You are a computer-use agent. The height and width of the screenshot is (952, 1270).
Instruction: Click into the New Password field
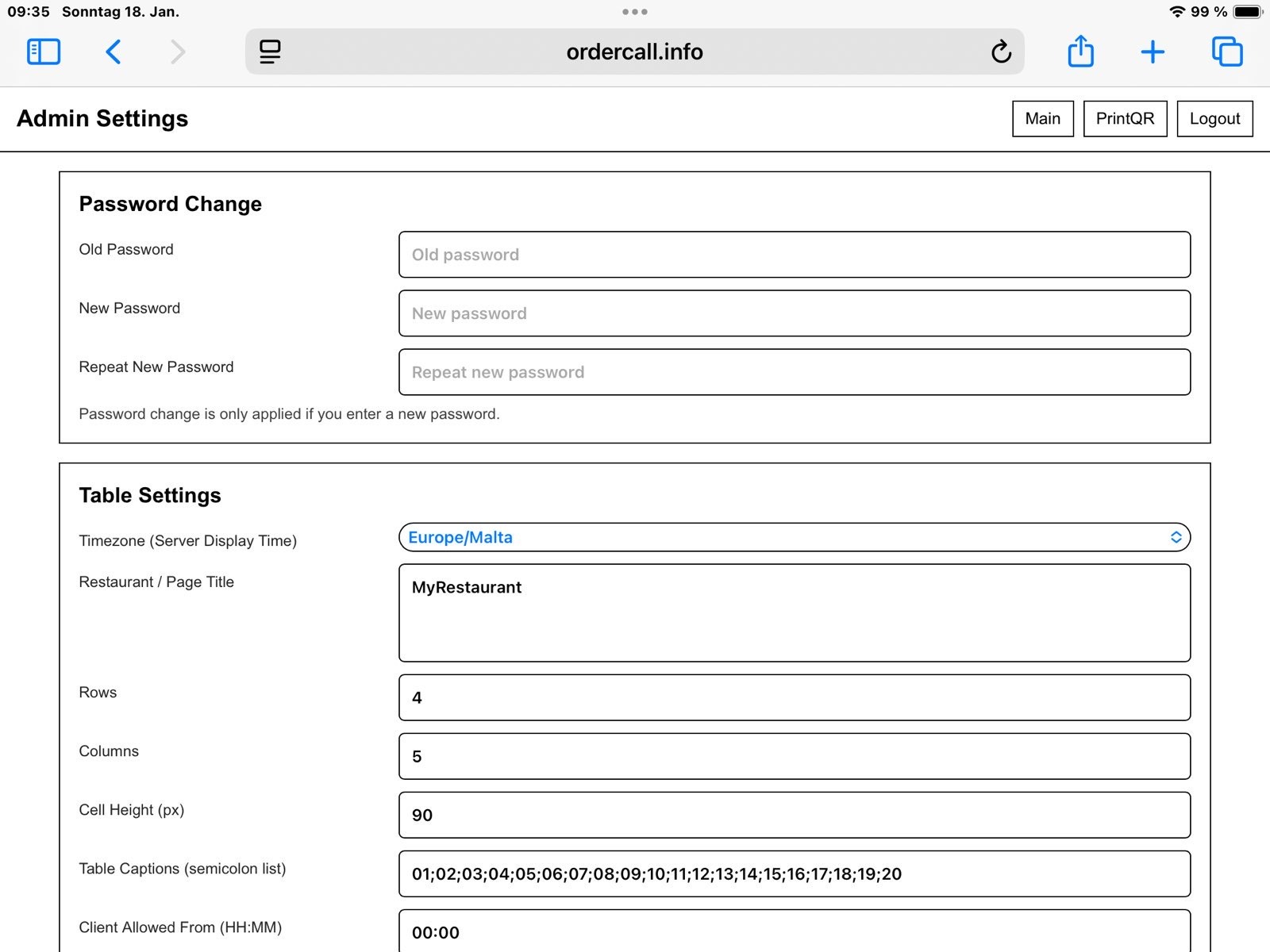click(x=794, y=313)
